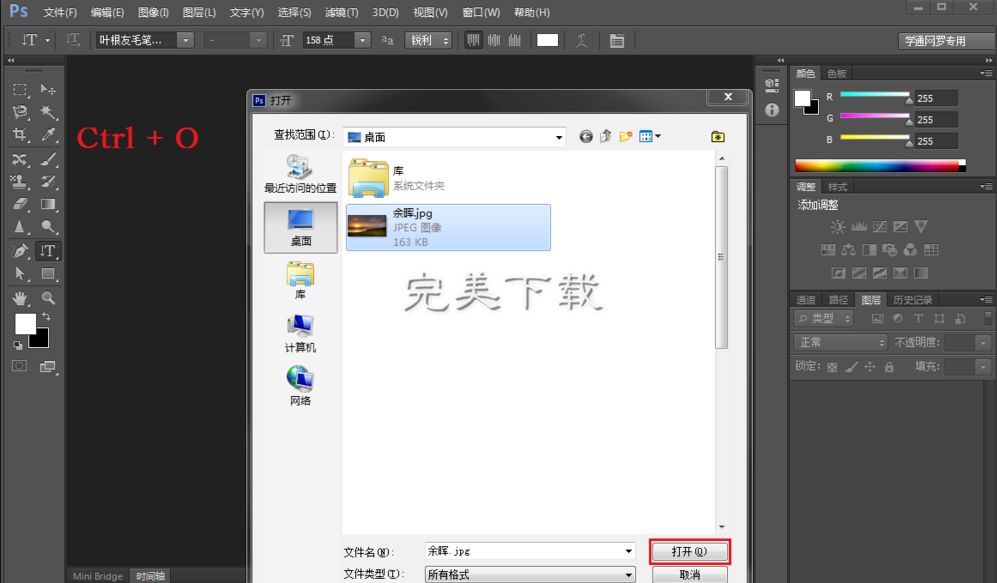Switch to the 色板 tab
The height and width of the screenshot is (583, 997).
click(837, 74)
